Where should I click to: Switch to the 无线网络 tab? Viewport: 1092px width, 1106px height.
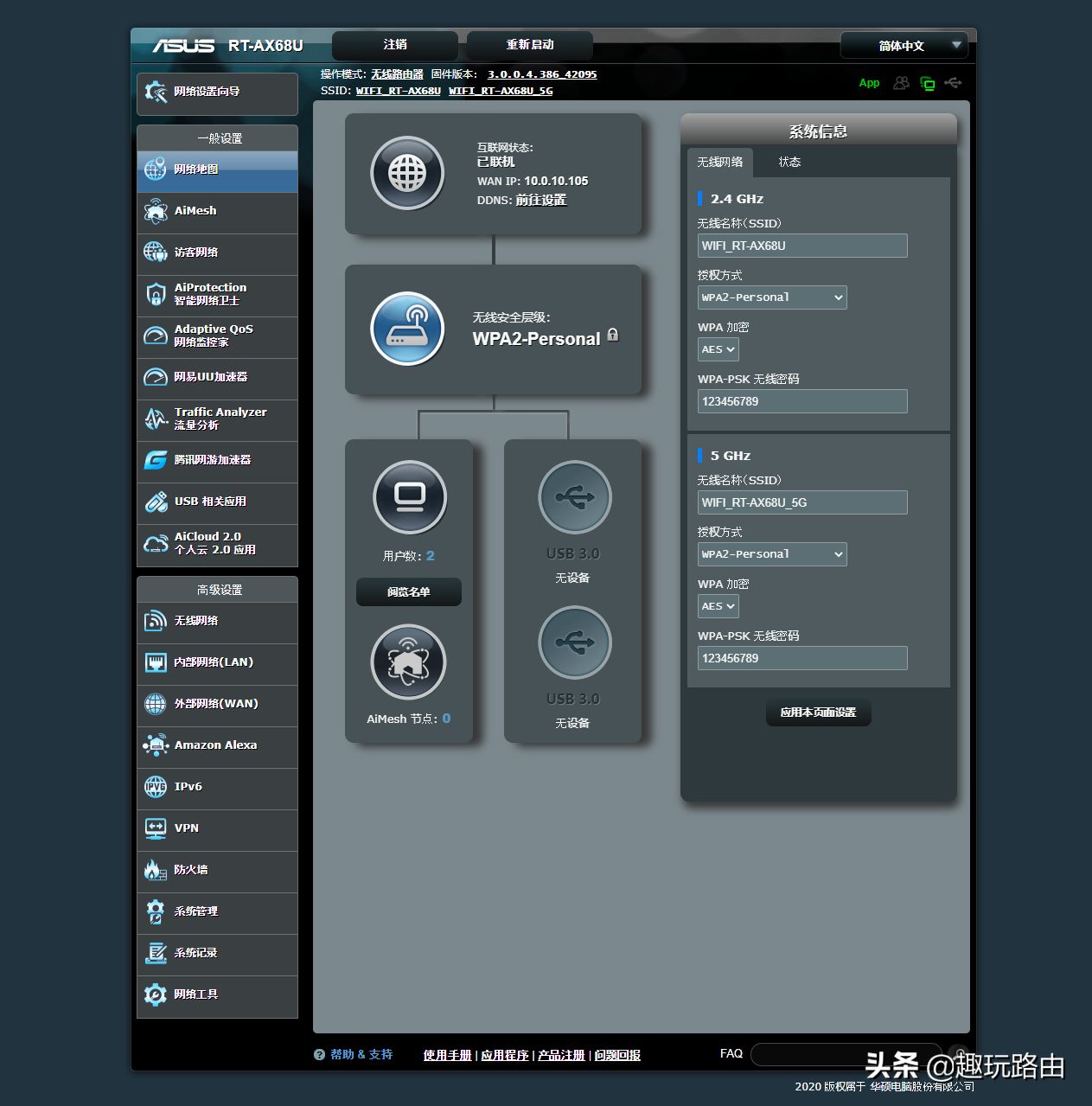(720, 162)
